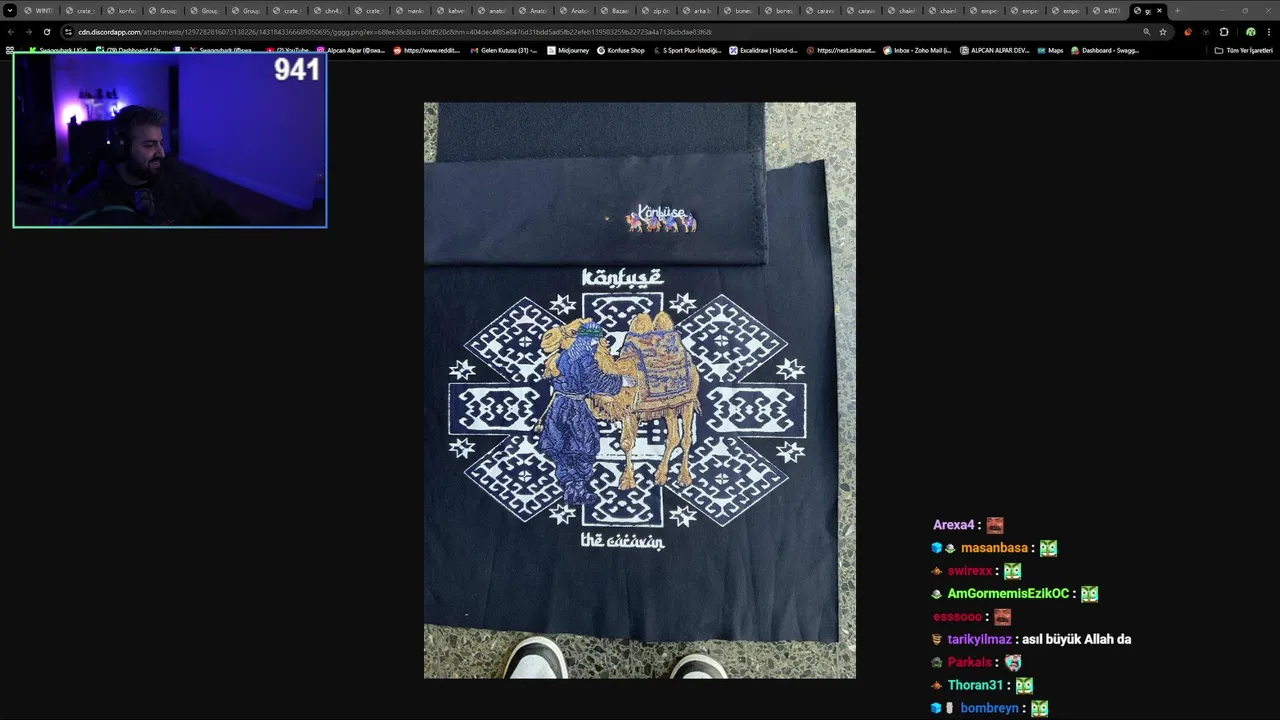Open a new browser tab

coord(1177,11)
